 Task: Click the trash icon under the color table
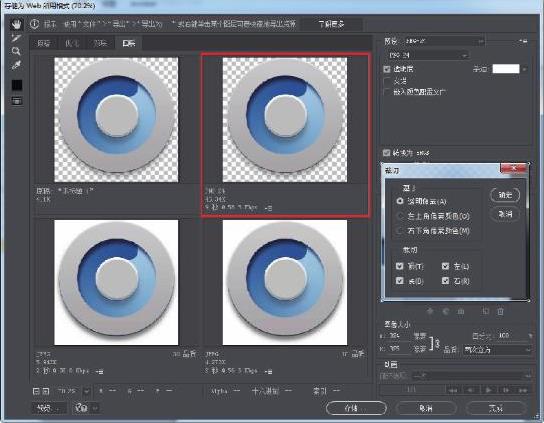pyautogui.click(x=500, y=311)
